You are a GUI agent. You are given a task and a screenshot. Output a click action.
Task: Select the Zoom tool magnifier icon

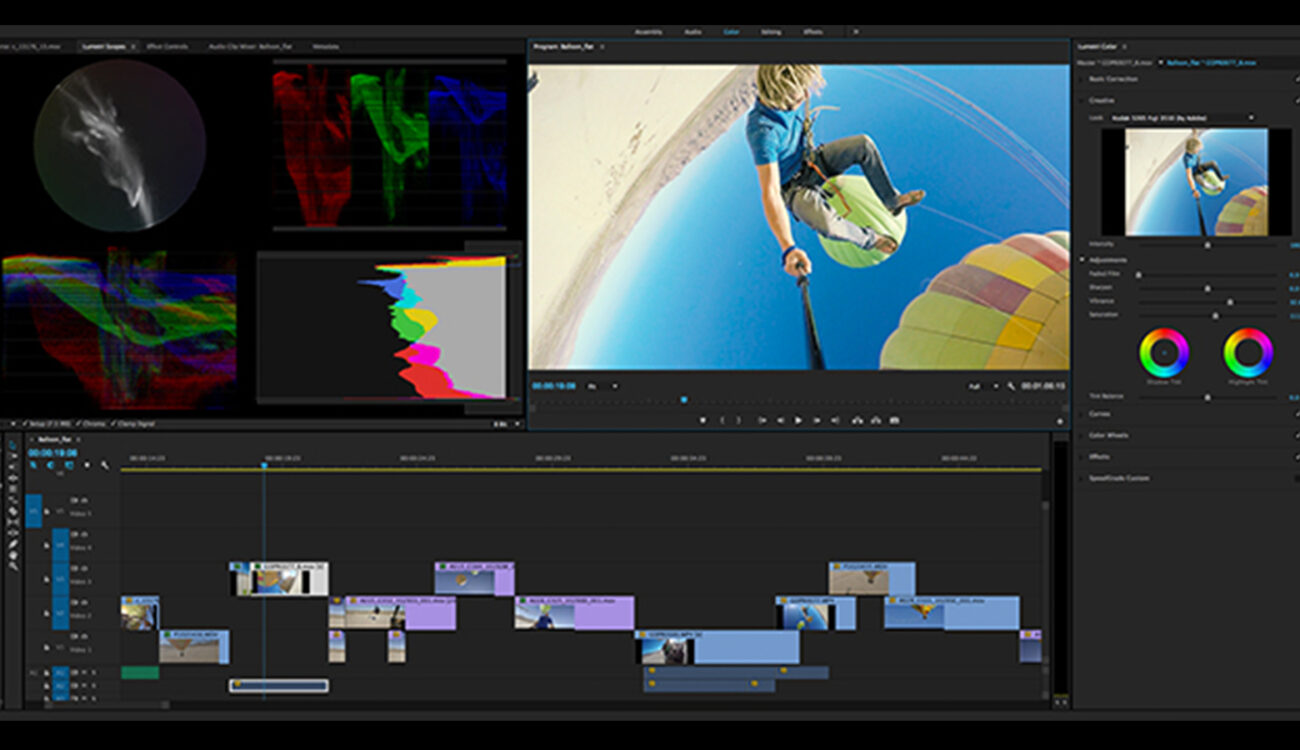13,566
